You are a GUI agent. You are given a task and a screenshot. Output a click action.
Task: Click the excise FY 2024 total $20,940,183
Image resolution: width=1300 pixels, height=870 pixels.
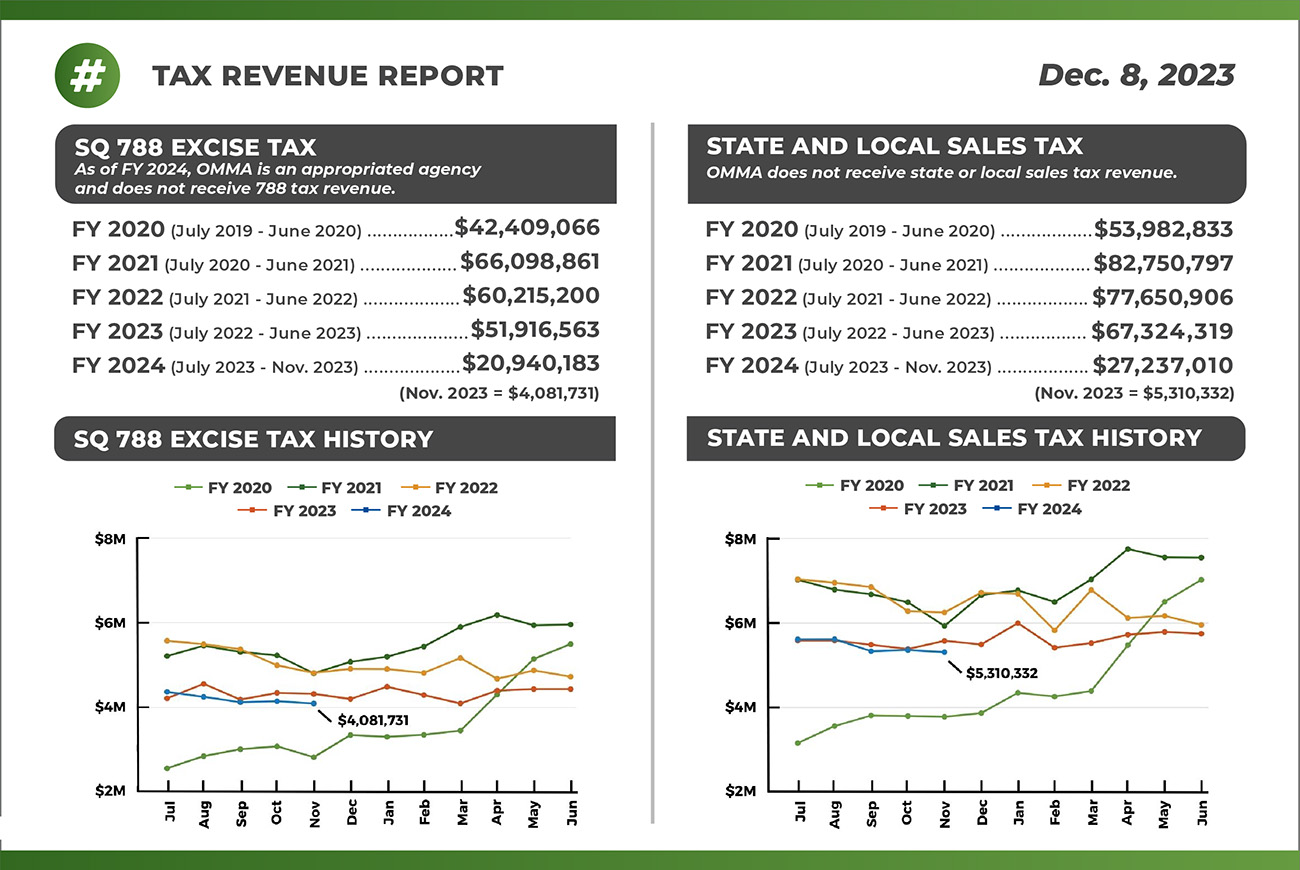coord(530,364)
